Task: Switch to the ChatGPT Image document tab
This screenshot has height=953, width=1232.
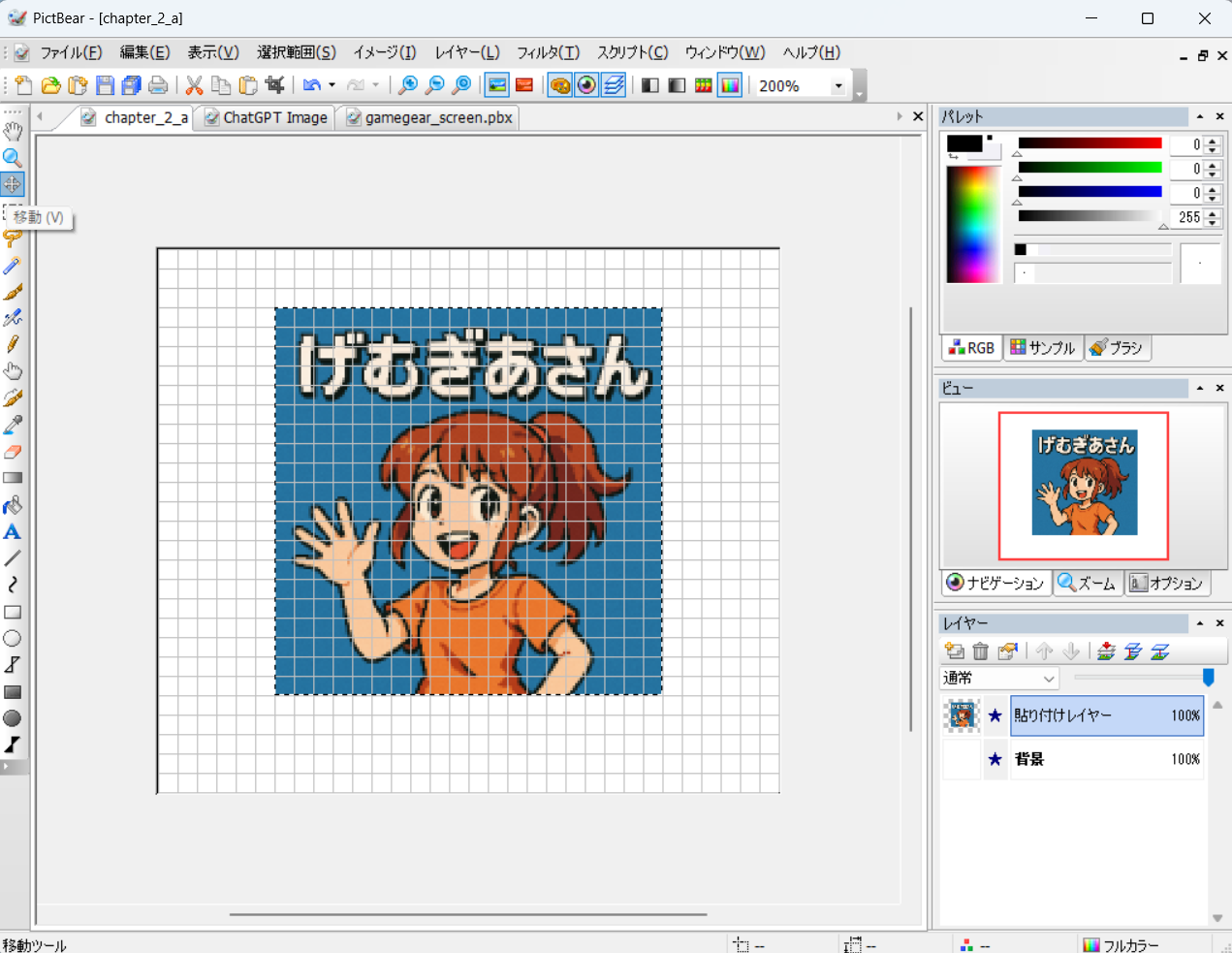Action: (266, 117)
